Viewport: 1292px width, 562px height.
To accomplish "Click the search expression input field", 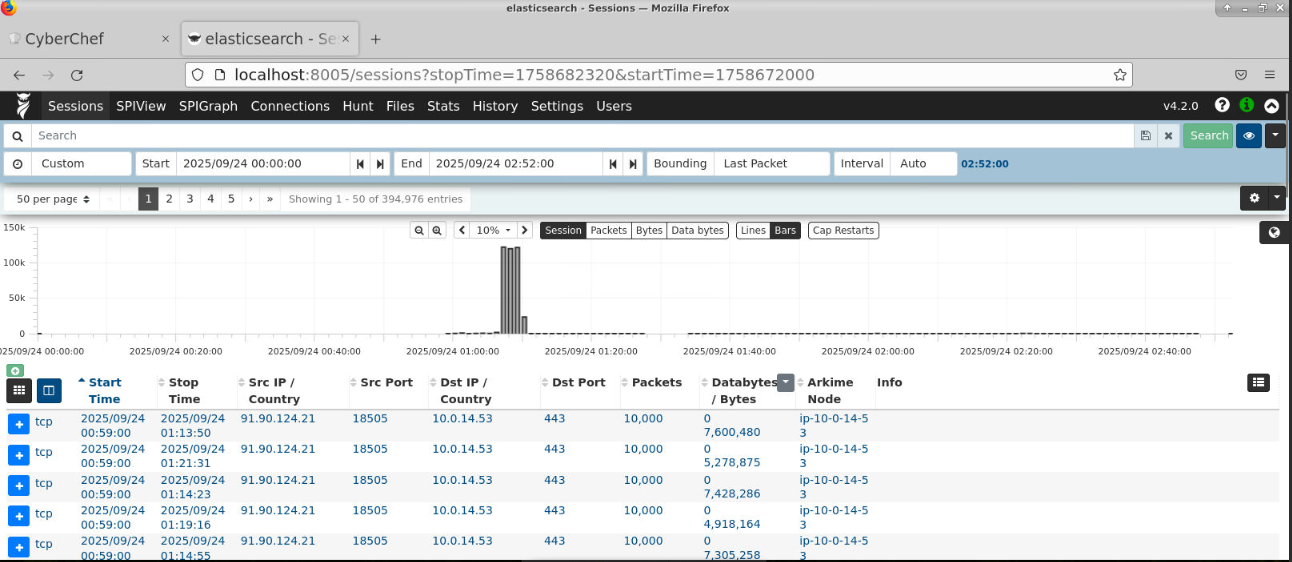I will [580, 136].
